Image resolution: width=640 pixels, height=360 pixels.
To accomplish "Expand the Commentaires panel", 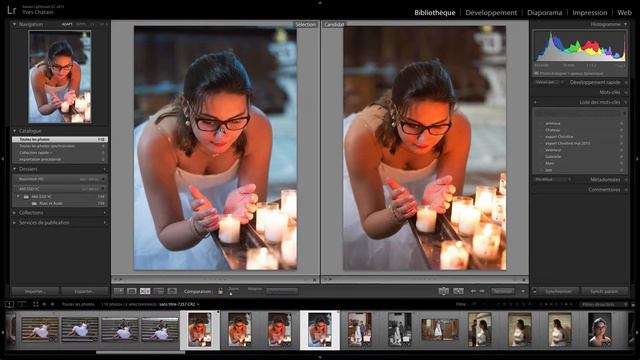I will pos(626,190).
